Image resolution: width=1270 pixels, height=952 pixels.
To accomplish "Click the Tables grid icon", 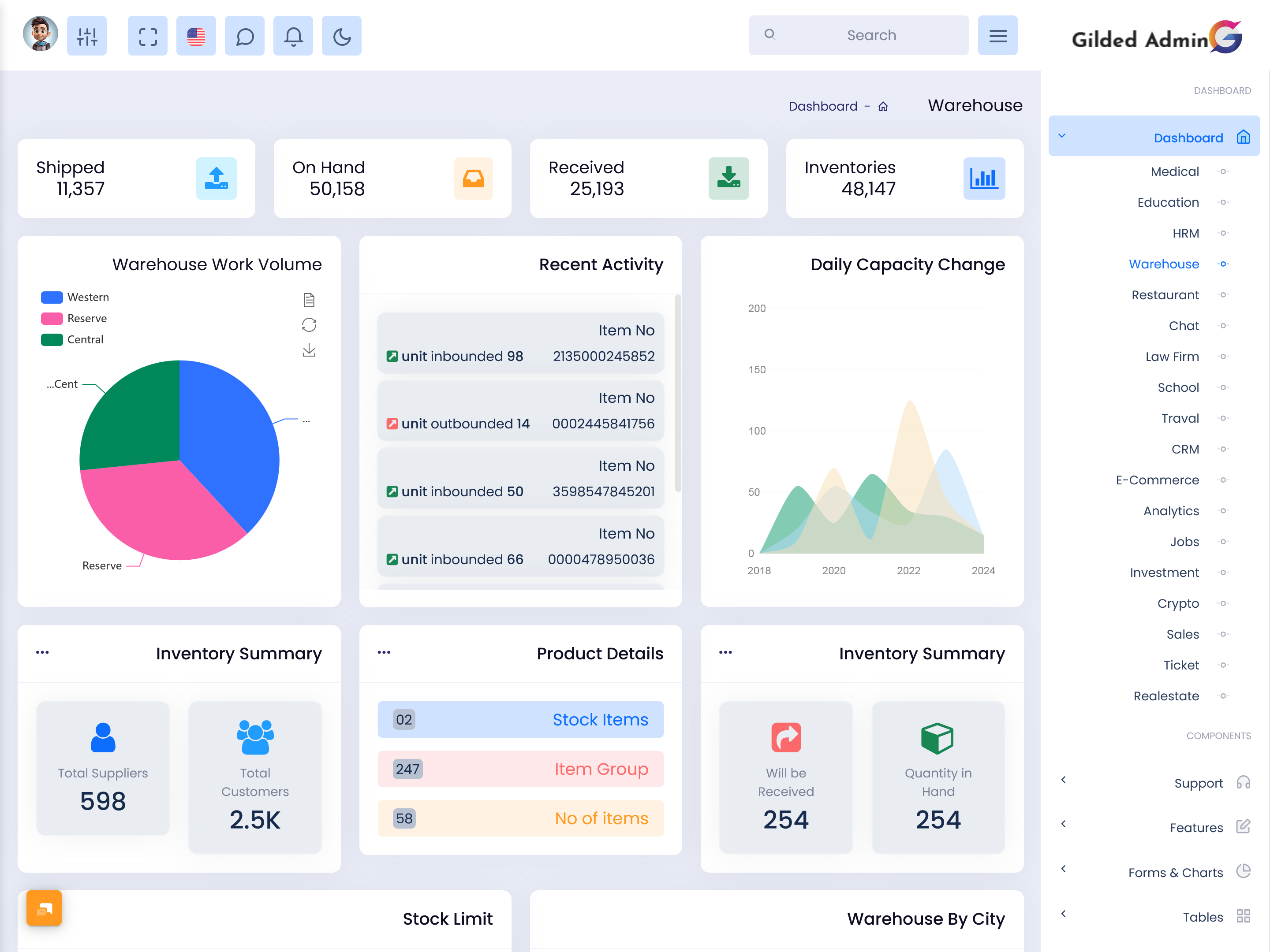I will point(1243,916).
